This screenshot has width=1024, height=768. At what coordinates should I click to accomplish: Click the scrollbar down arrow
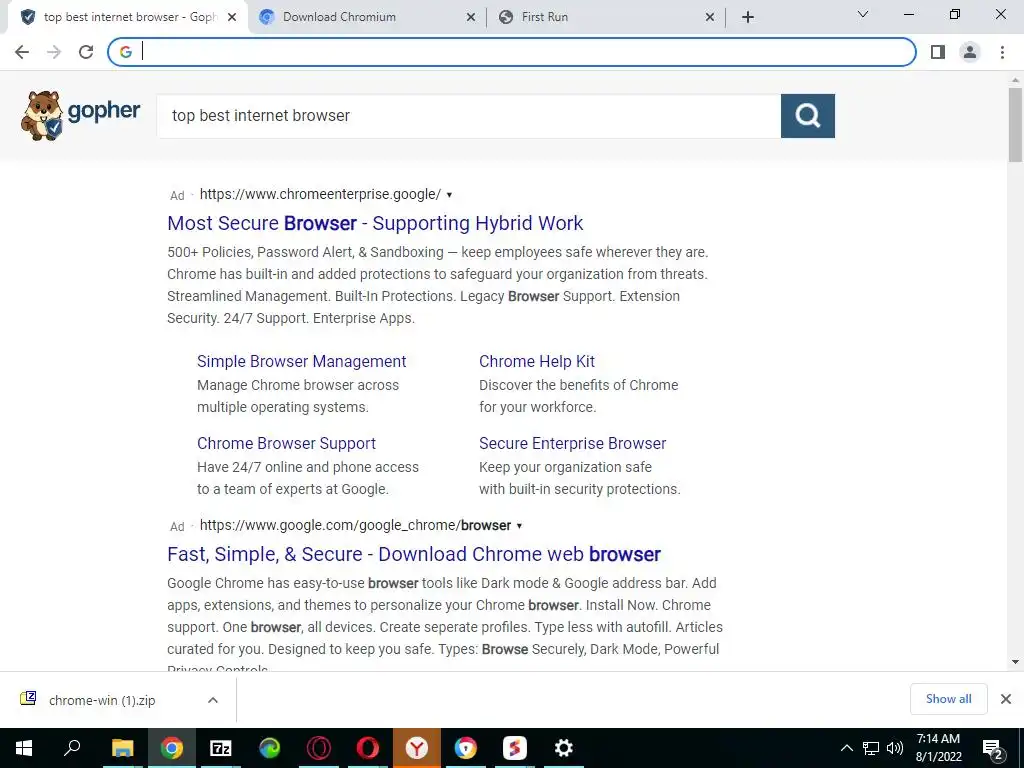1015,662
